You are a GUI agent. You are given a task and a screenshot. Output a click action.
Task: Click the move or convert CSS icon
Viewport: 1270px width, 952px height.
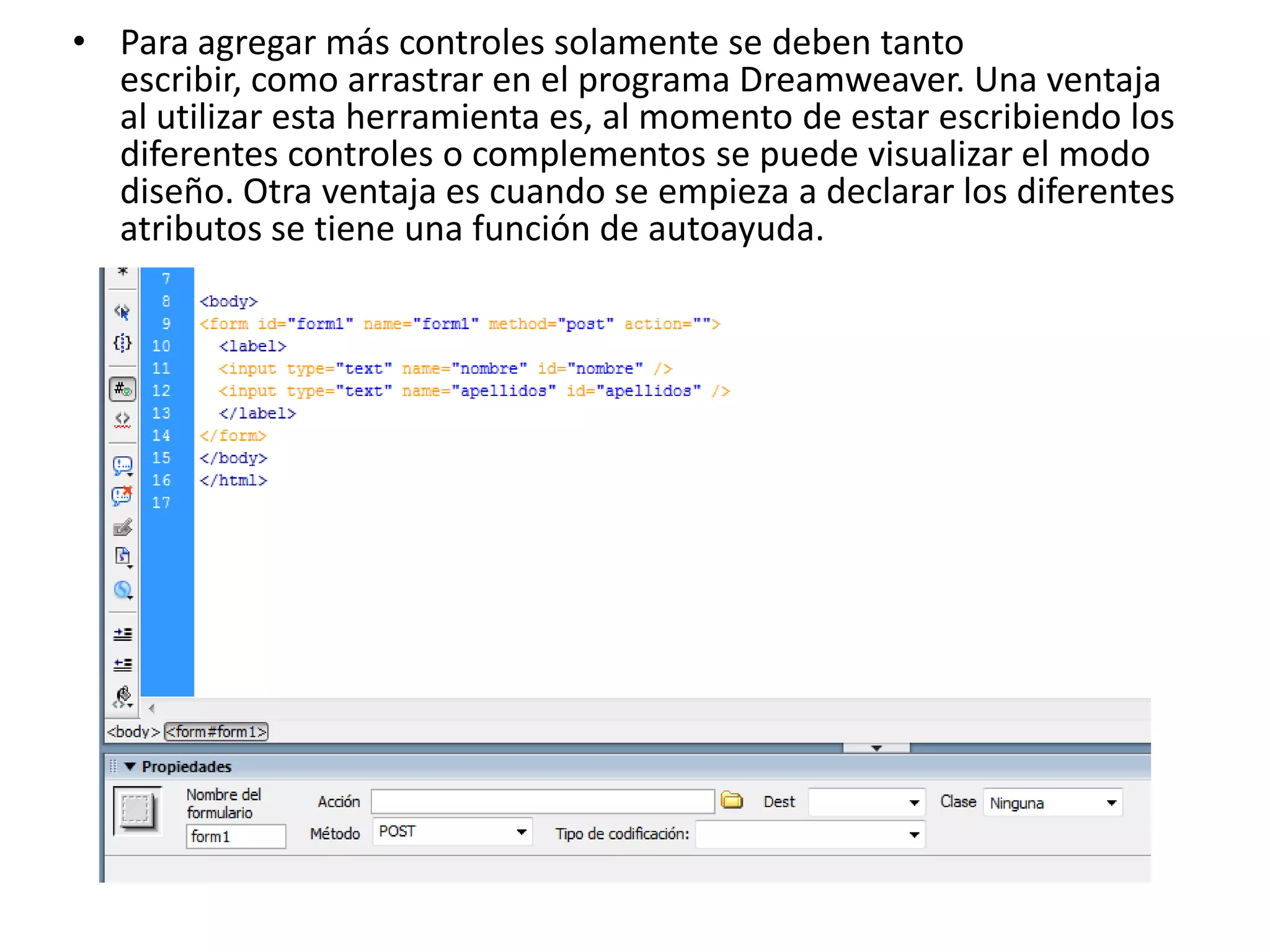point(123,589)
